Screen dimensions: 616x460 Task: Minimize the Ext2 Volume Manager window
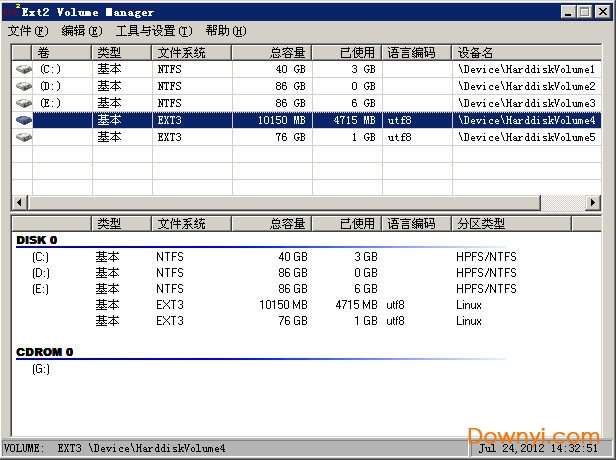tap(568, 12)
